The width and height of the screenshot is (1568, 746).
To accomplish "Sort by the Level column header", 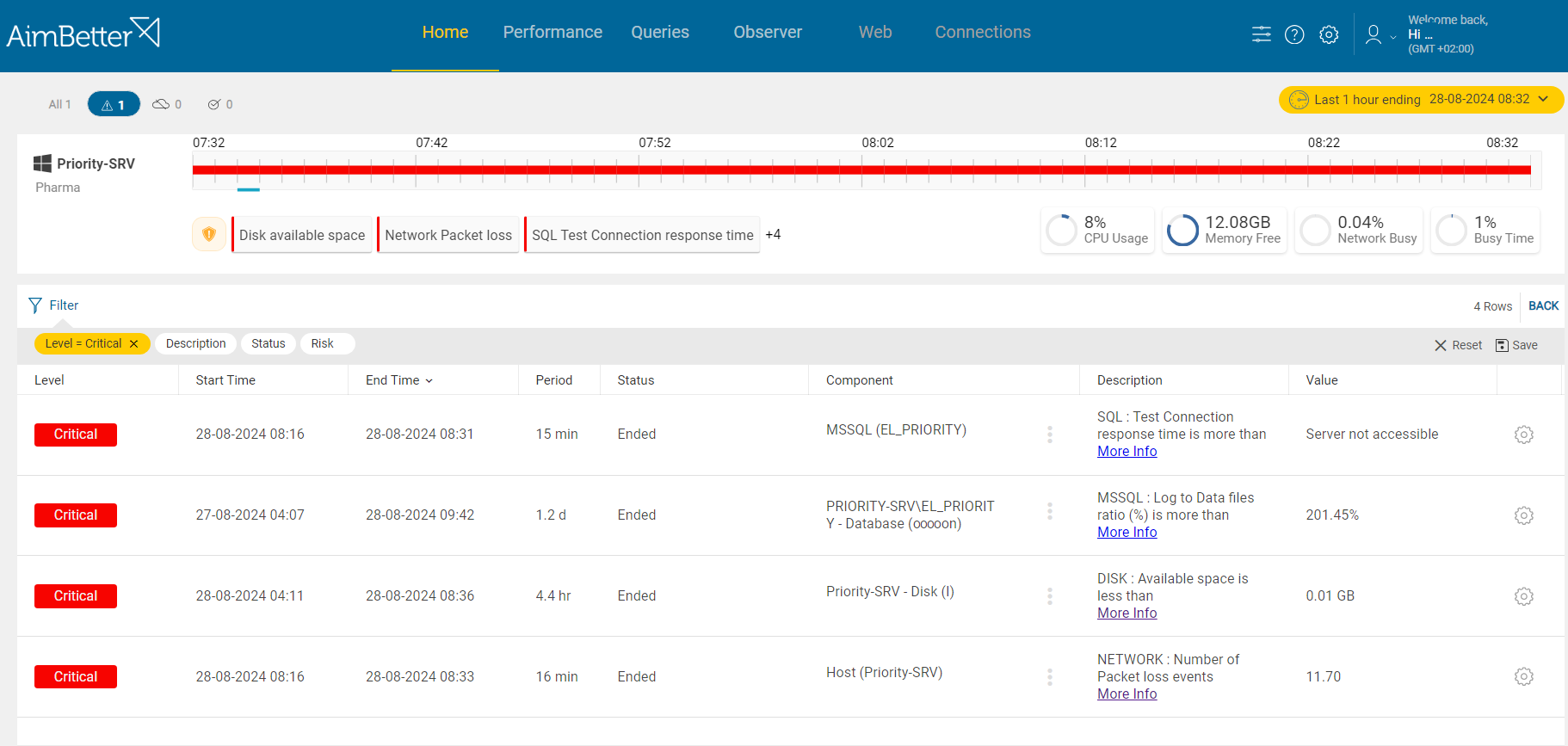I will 49,380.
